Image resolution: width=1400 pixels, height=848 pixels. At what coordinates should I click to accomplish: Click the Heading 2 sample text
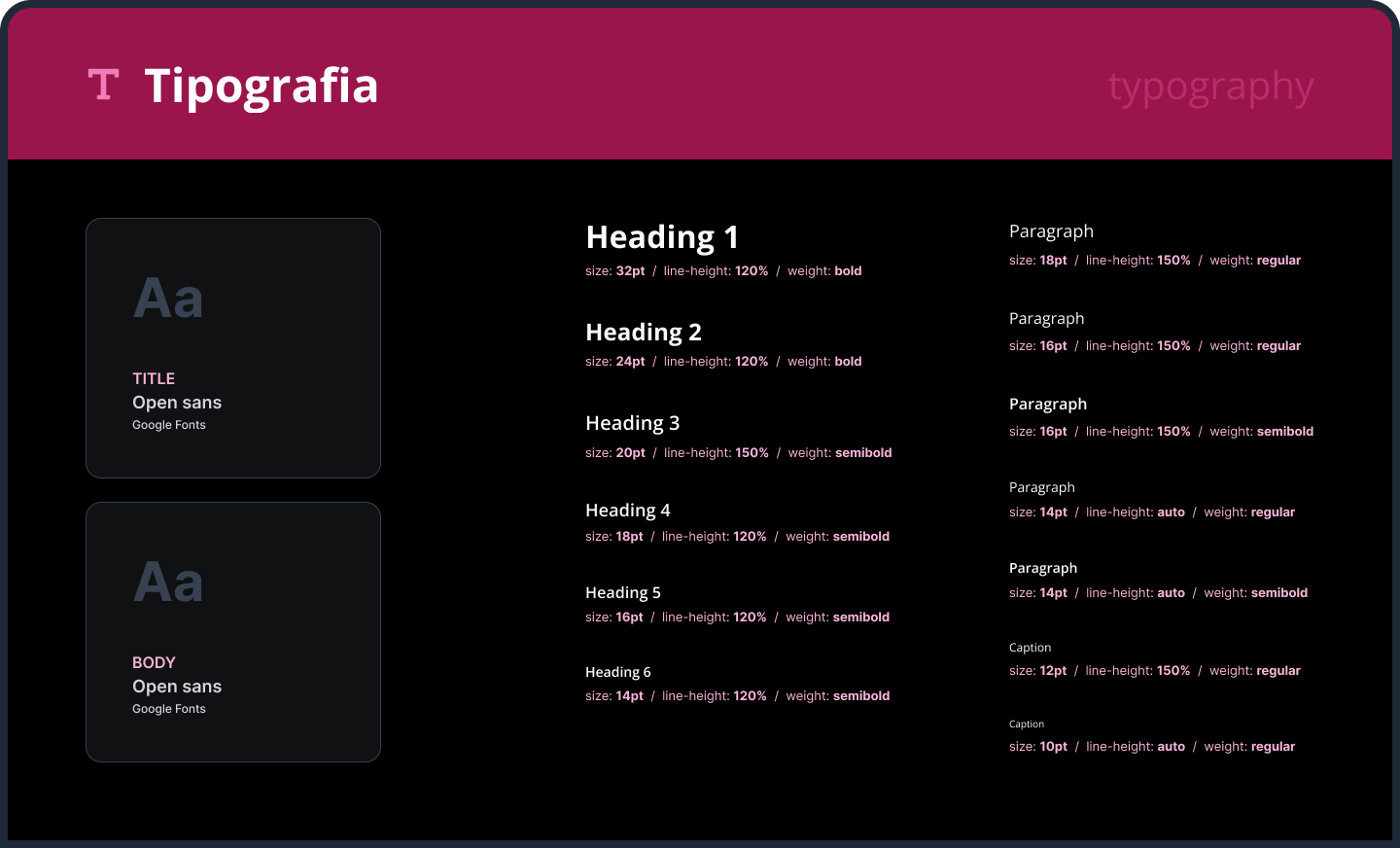point(643,333)
